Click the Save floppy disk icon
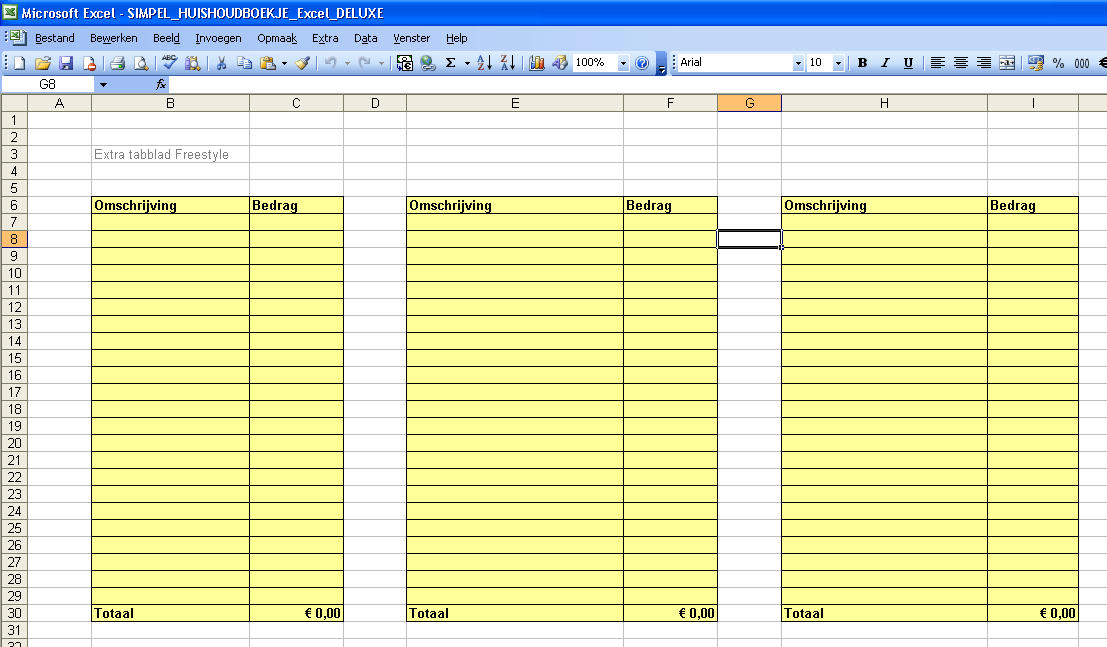1107x647 pixels. pyautogui.click(x=66, y=63)
